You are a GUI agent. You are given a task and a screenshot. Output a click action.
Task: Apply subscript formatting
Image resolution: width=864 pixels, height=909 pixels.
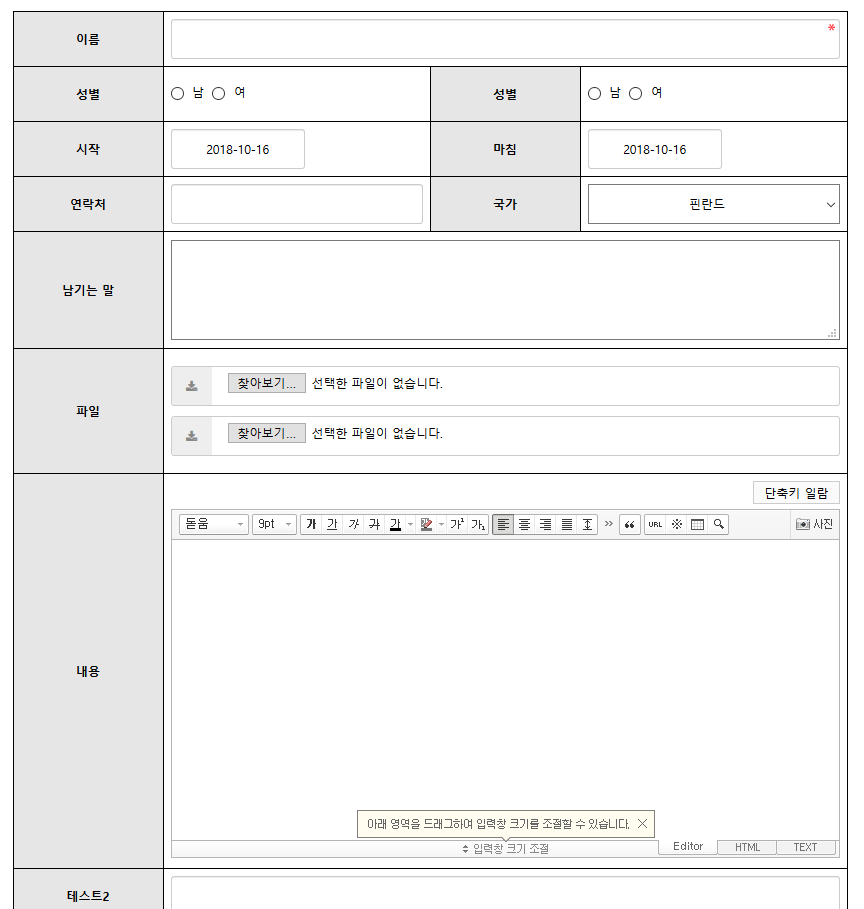tap(478, 524)
